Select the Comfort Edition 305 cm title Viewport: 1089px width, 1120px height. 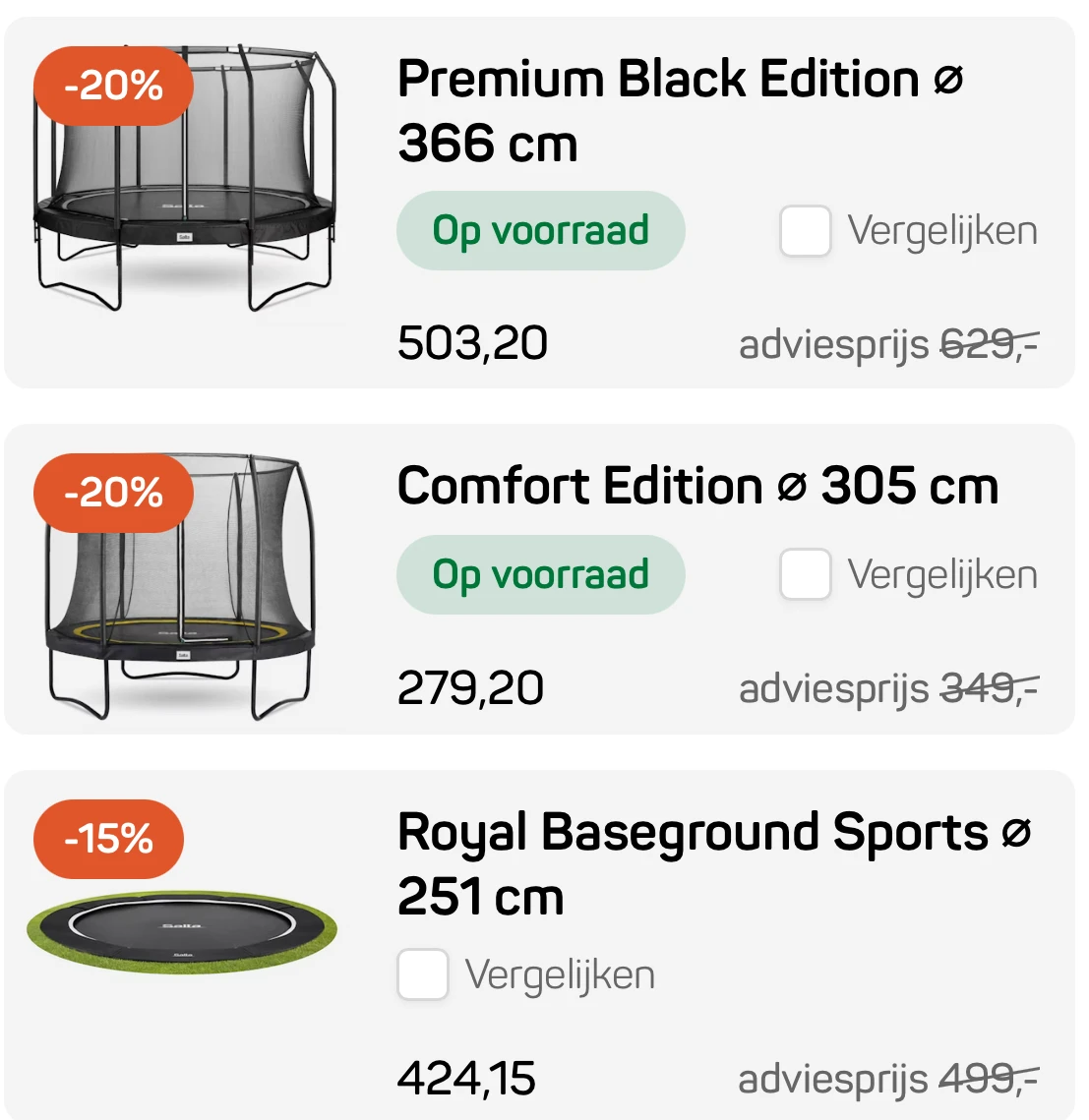[x=697, y=485]
